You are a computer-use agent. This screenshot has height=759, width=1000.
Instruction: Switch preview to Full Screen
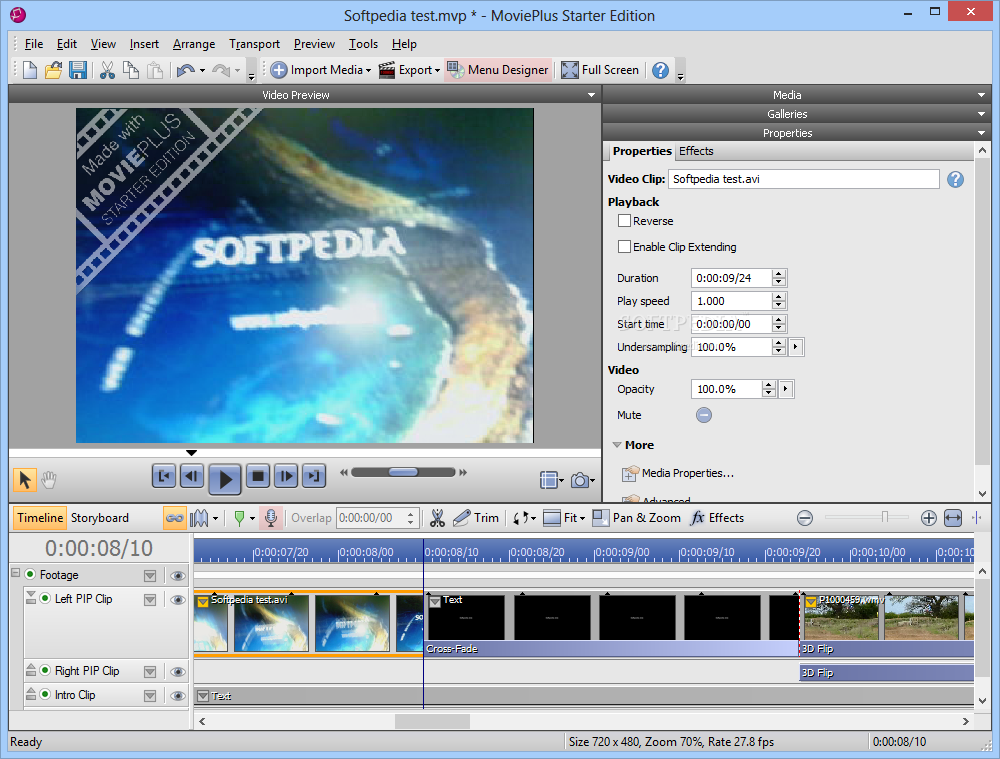599,70
